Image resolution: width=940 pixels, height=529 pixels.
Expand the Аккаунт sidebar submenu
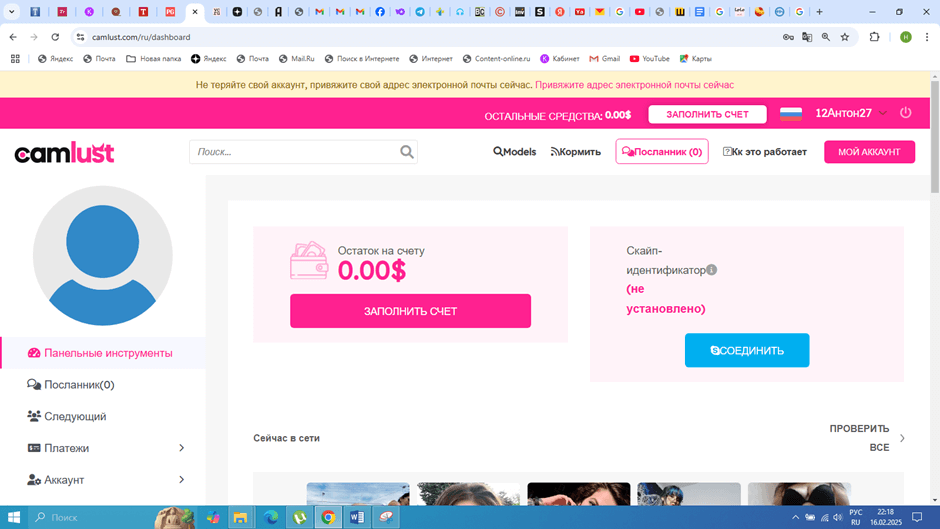coord(181,480)
